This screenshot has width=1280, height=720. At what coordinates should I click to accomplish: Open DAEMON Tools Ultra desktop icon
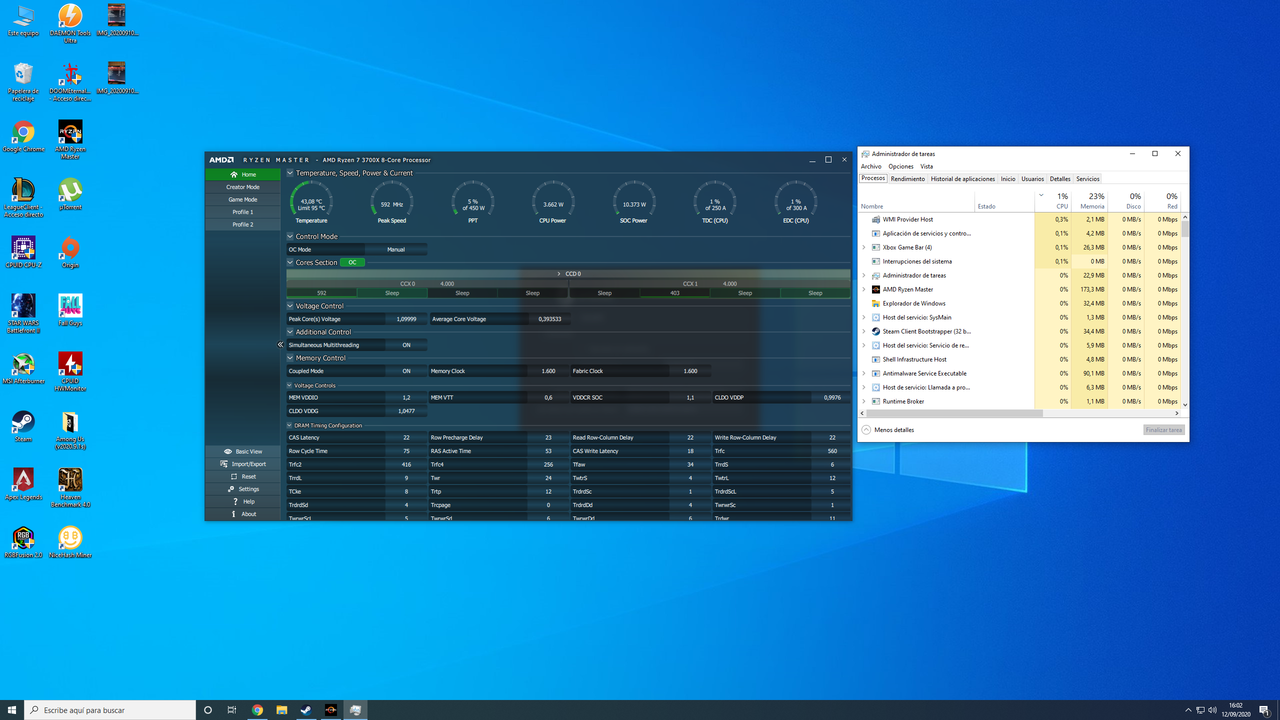pyautogui.click(x=70, y=22)
